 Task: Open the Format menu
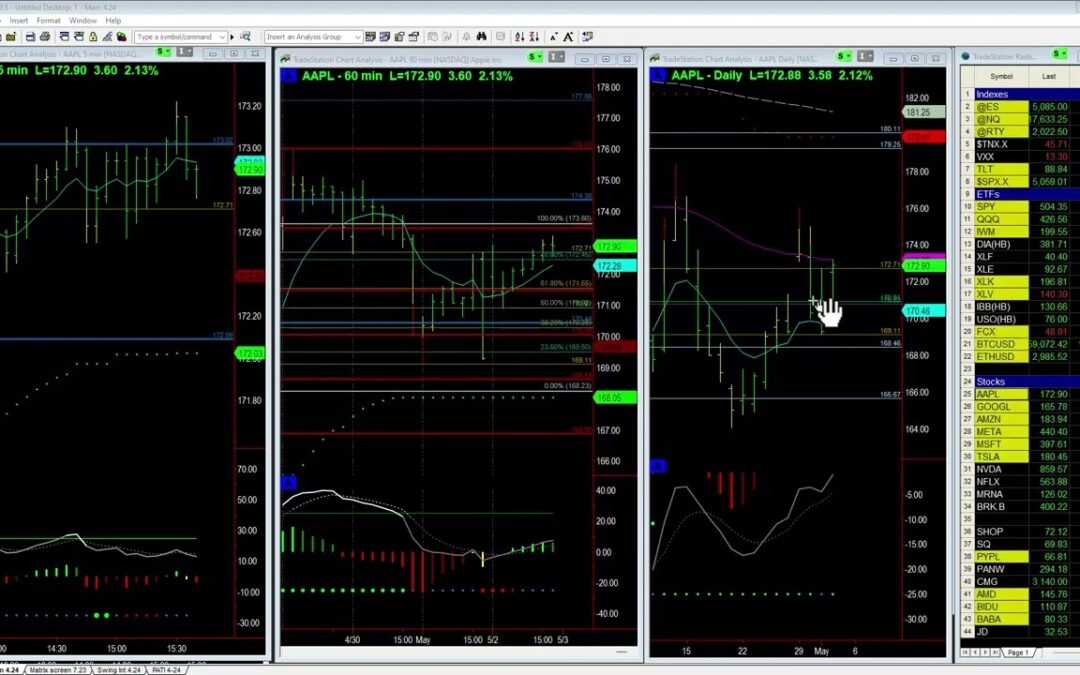[48, 21]
